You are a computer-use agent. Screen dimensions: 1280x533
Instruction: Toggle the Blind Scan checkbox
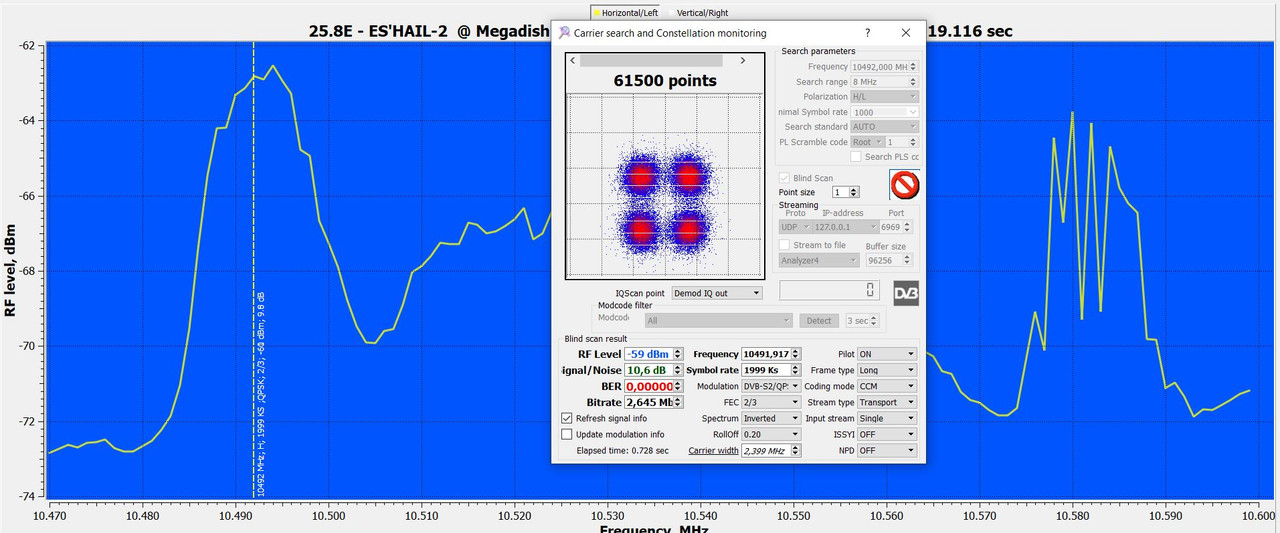point(785,178)
